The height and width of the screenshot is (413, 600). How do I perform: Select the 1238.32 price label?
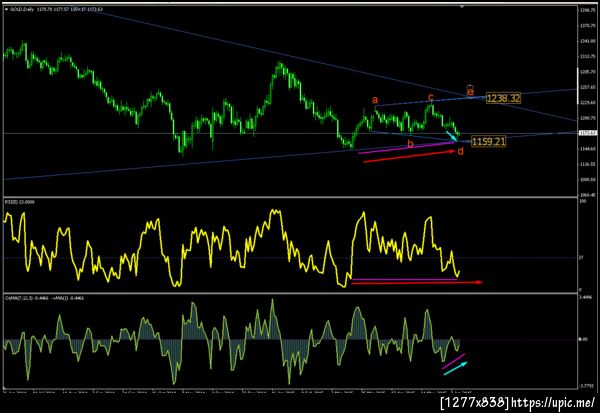[503, 98]
